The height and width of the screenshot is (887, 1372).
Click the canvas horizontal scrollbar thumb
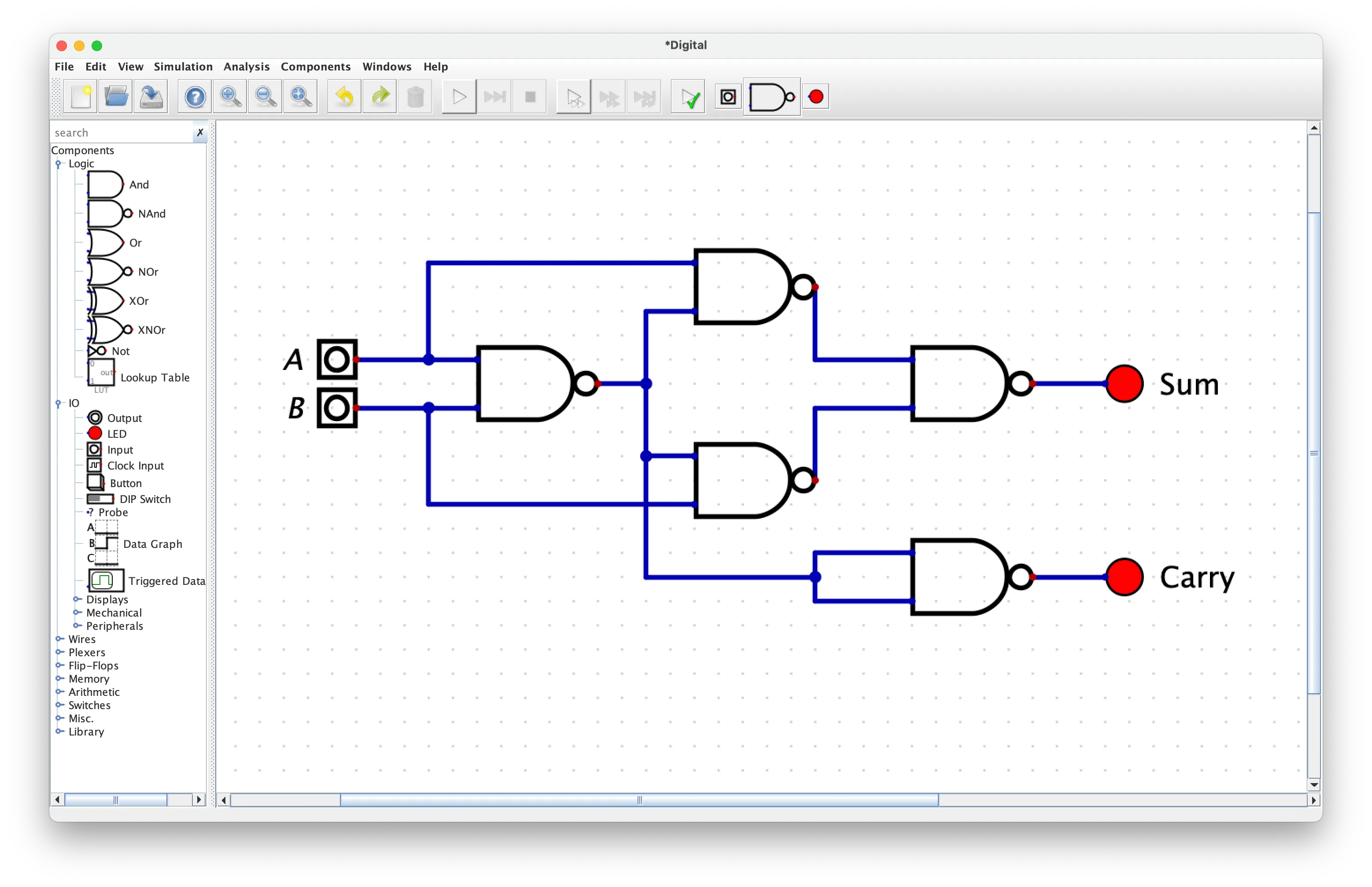click(x=639, y=800)
